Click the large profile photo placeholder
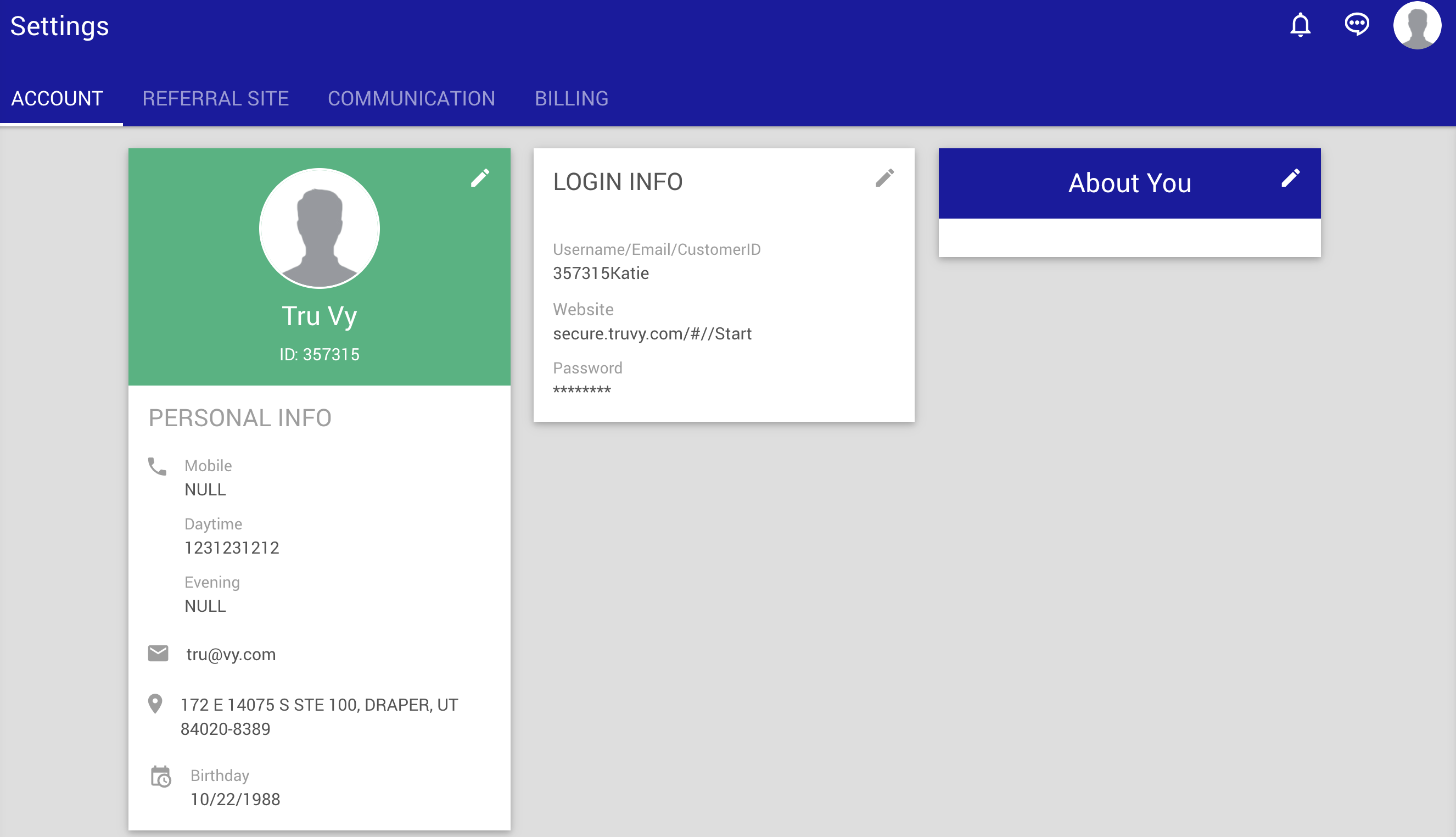Image resolution: width=1456 pixels, height=837 pixels. [x=319, y=228]
